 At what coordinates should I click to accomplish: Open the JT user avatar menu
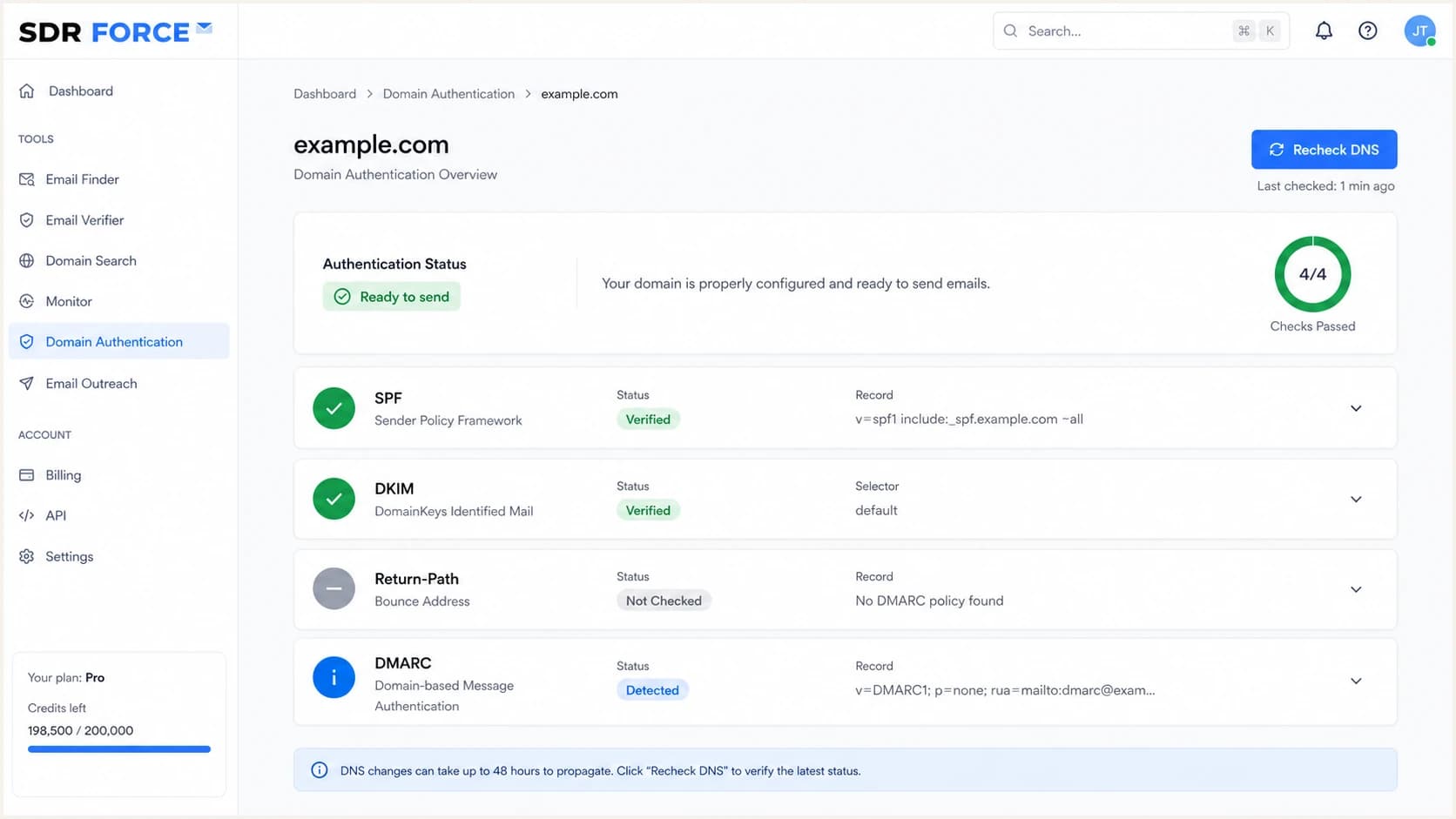coord(1419,30)
